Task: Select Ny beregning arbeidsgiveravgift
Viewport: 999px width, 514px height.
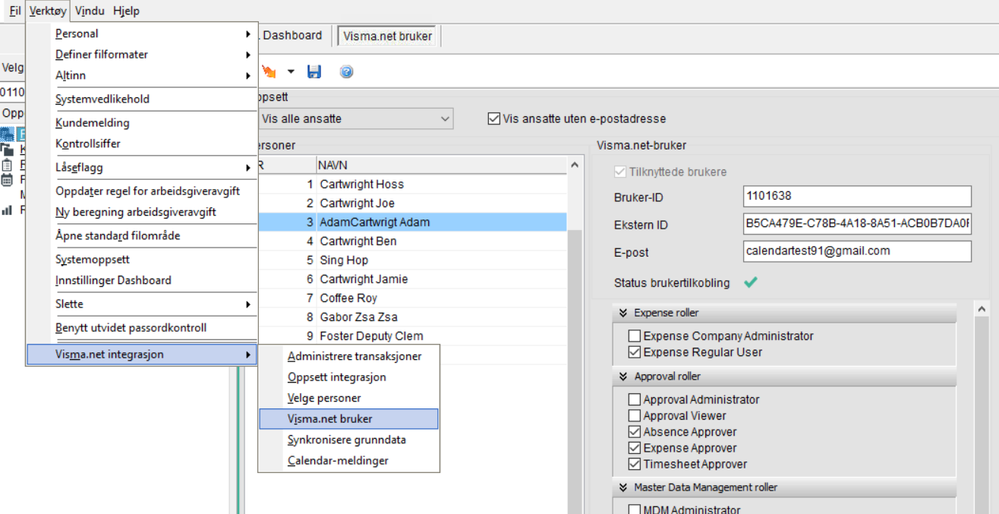Action: click(141, 212)
